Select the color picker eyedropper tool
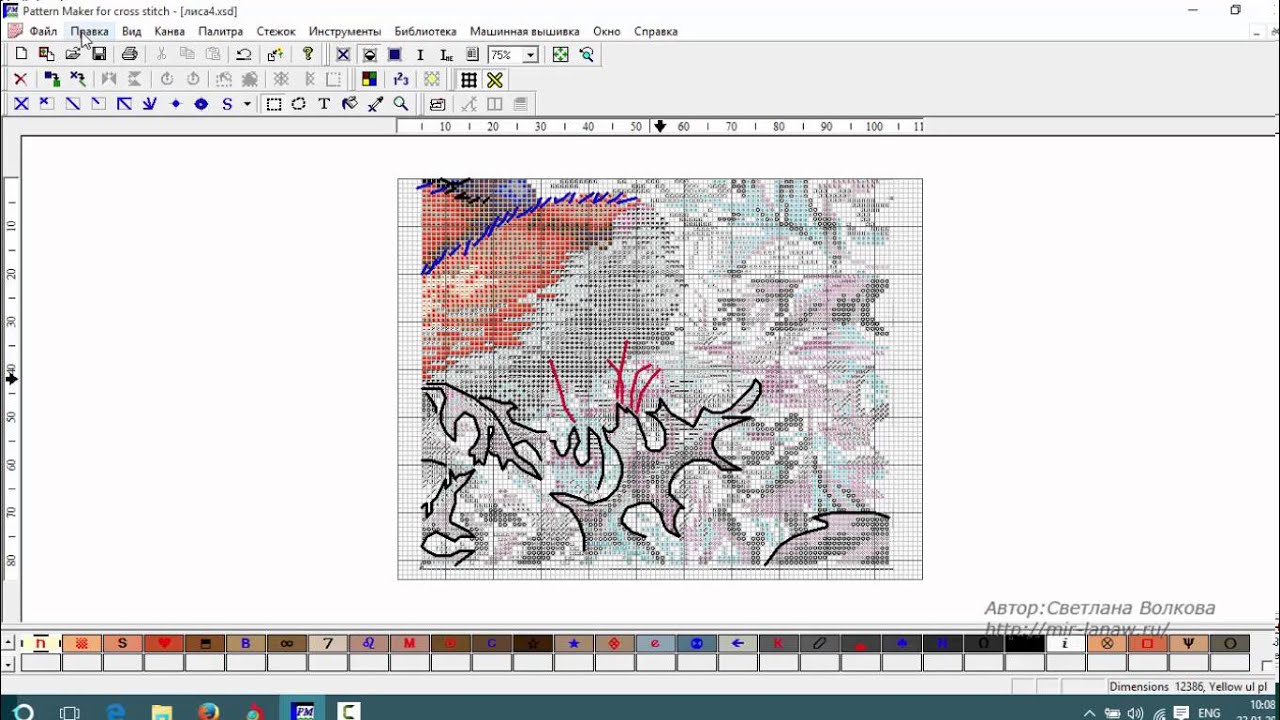This screenshot has height=720, width=1280. (376, 104)
